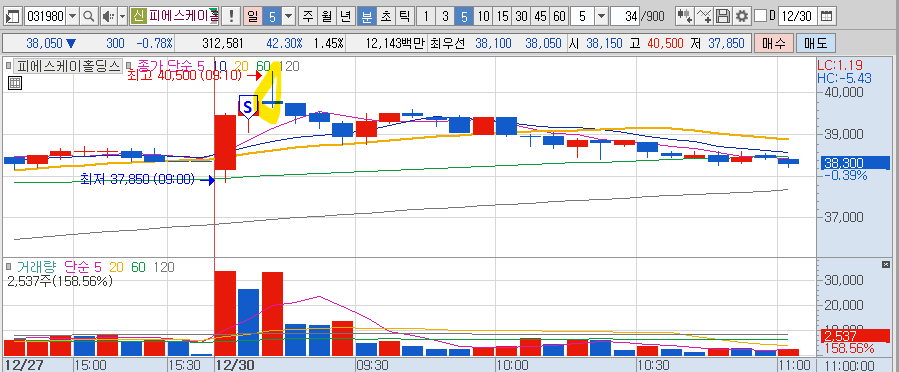Select the 주 weekly period button
This screenshot has height=372, width=899.
point(308,16)
